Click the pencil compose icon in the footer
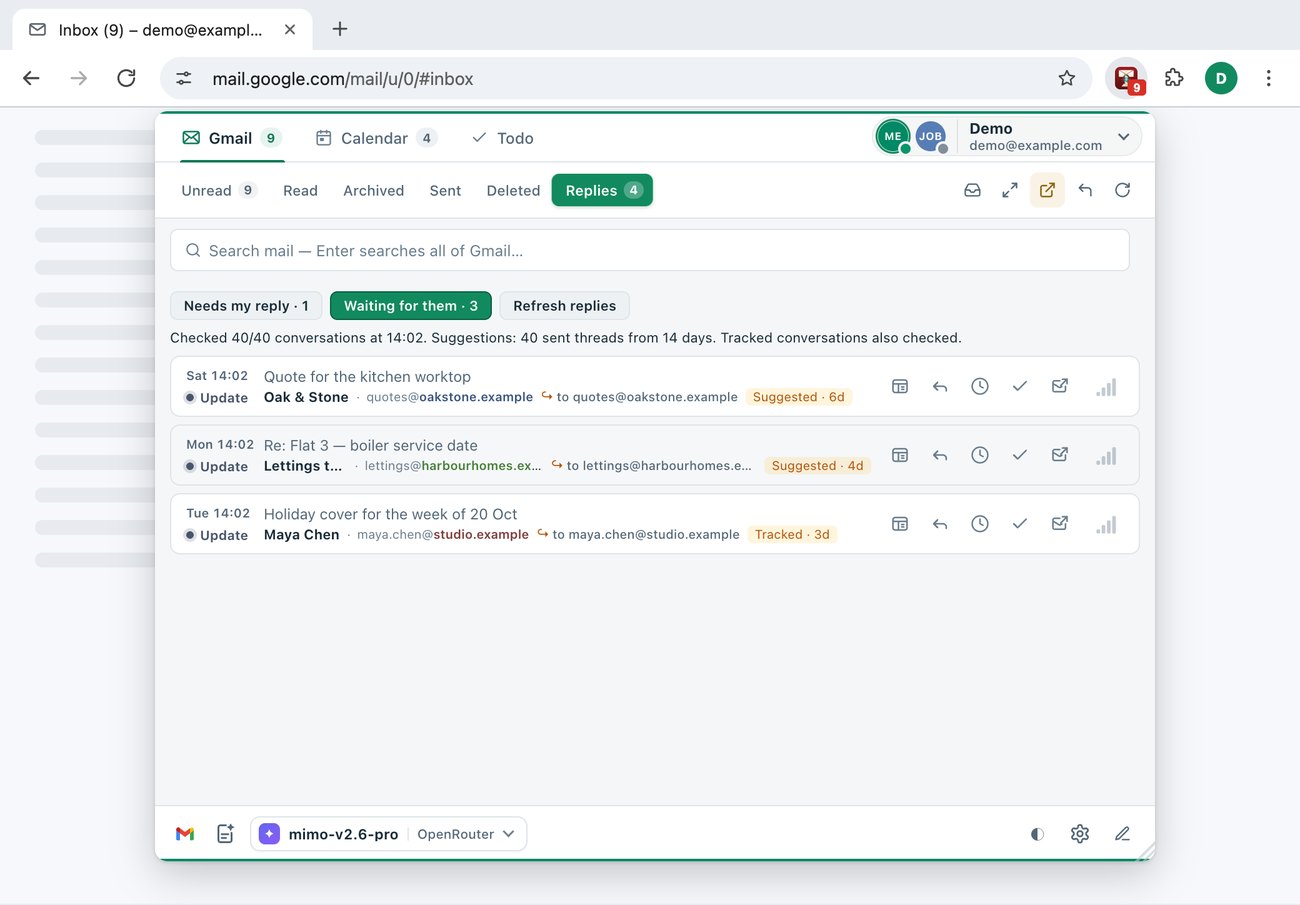The width and height of the screenshot is (1300, 905). point(1123,834)
